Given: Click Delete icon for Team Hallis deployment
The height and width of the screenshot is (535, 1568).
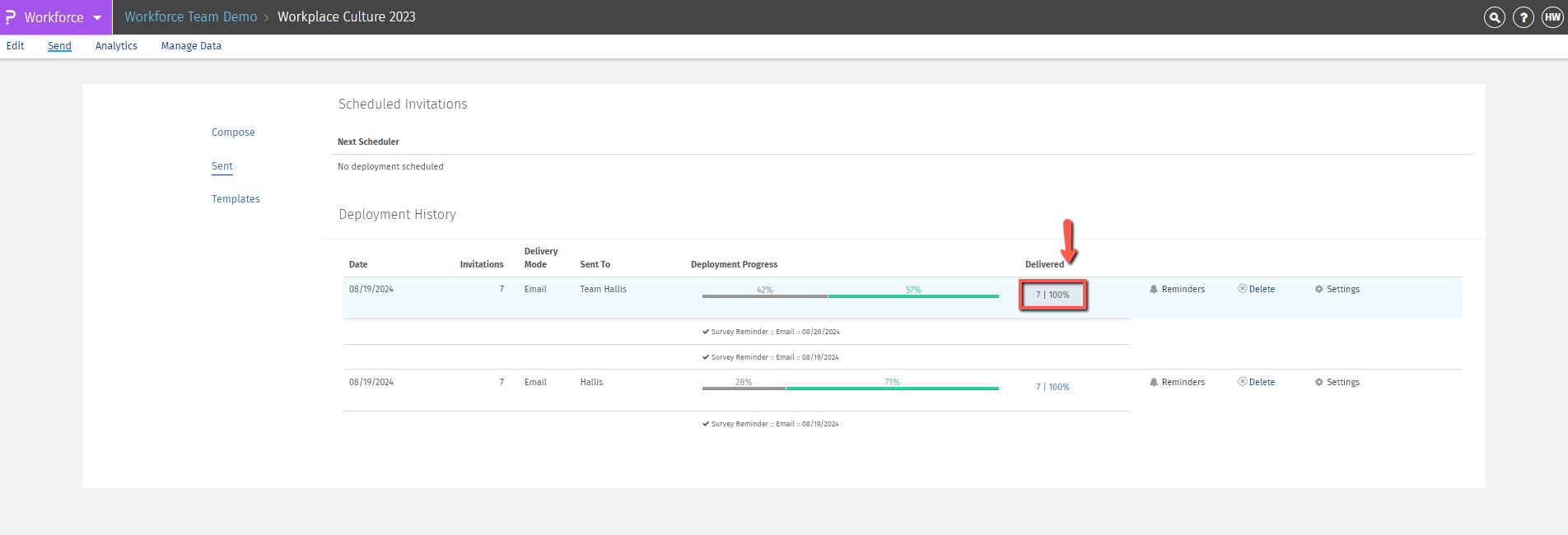Looking at the screenshot, I should [x=1242, y=289].
